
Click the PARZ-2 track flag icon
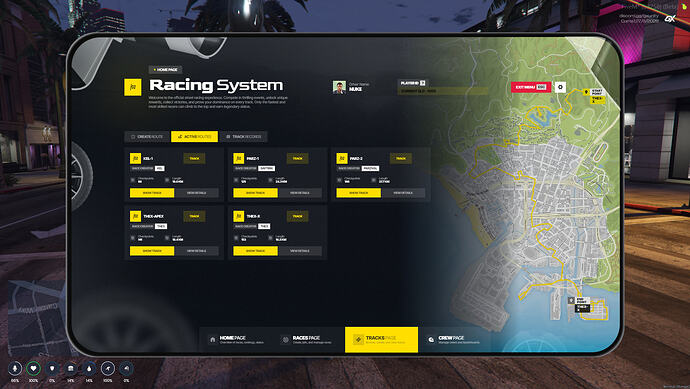point(342,158)
